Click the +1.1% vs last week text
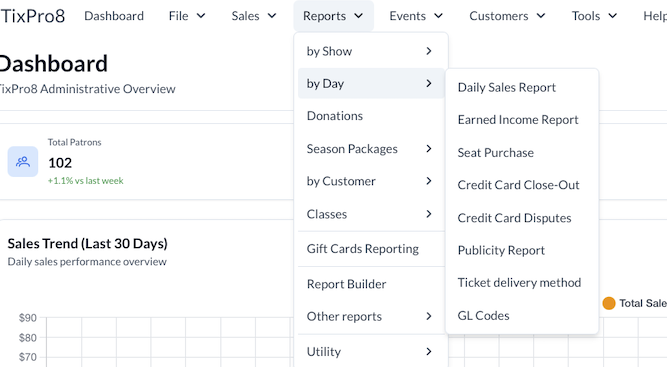Screen dimensions: 667x367 coord(86,181)
